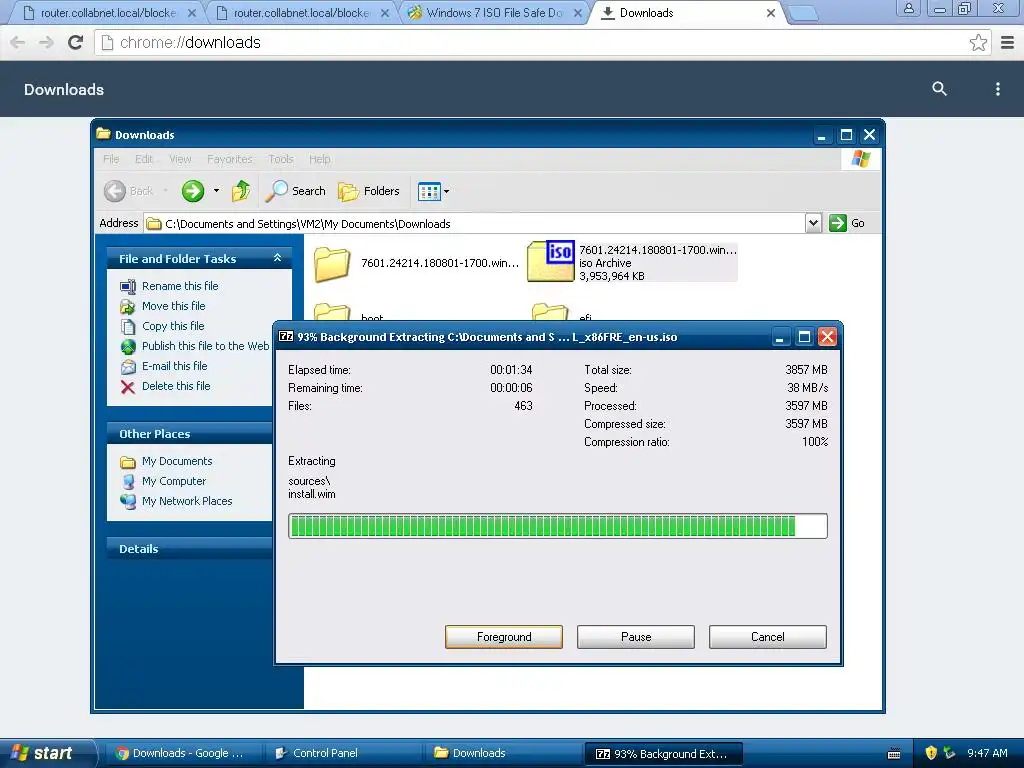The image size is (1024, 768).
Task: Click the green extraction progress bar
Action: coord(558,526)
